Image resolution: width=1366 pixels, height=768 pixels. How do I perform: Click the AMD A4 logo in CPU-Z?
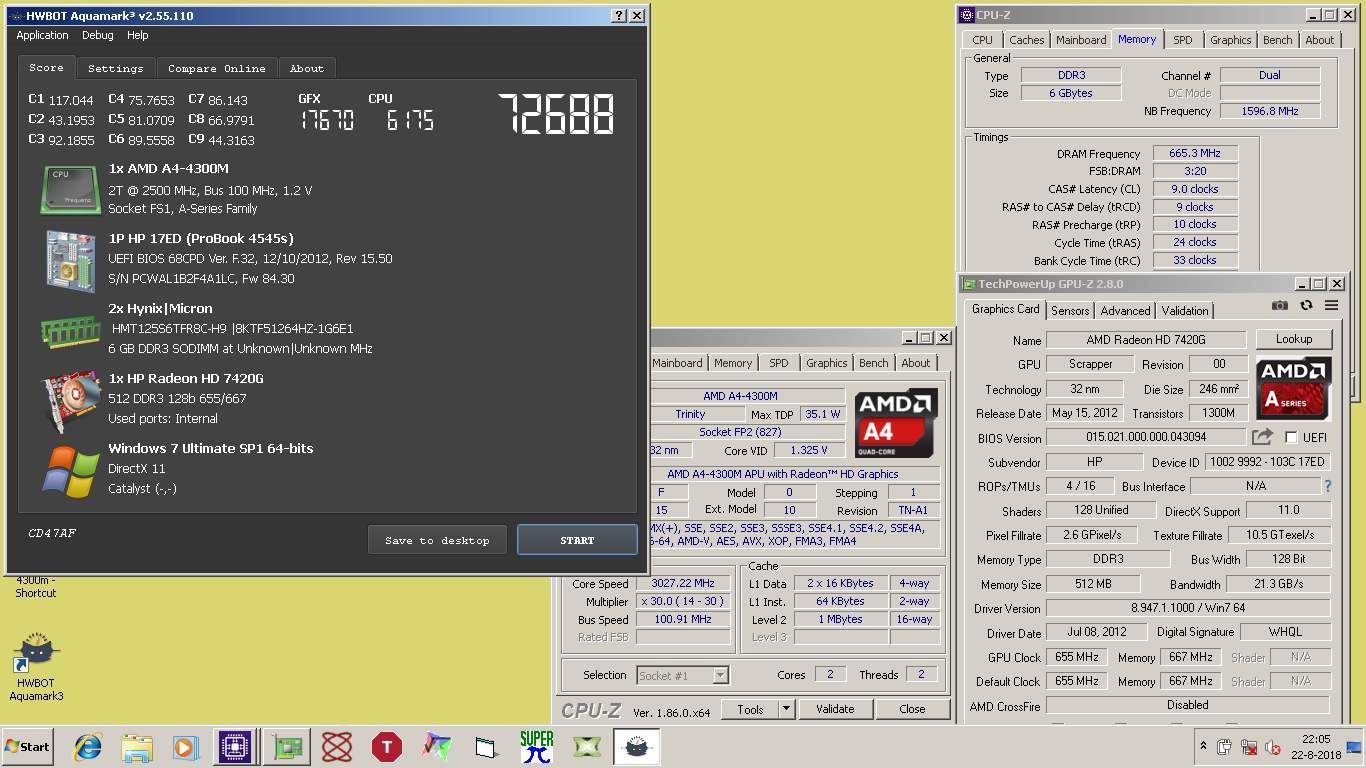coord(896,423)
